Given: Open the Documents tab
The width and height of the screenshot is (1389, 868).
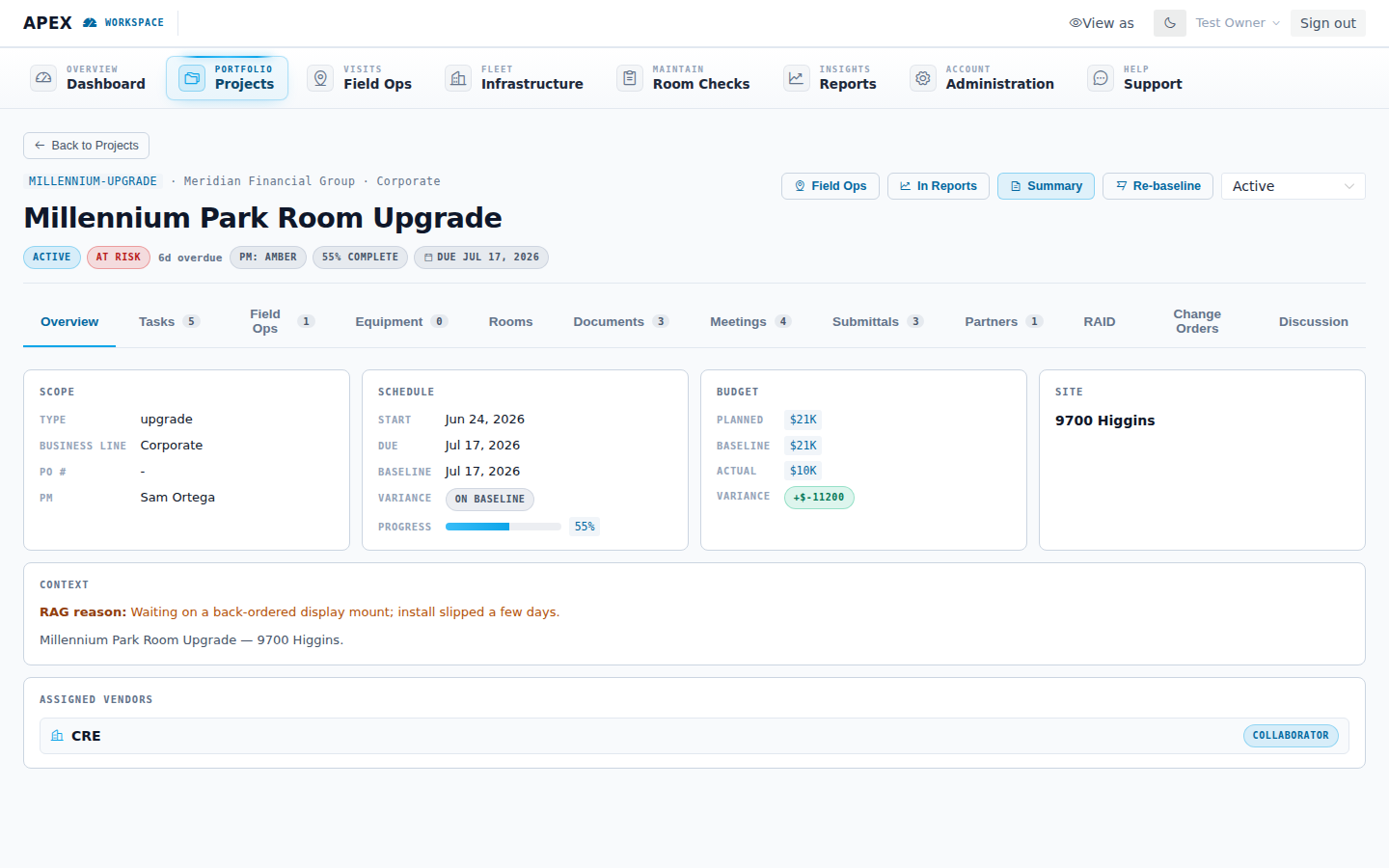Looking at the screenshot, I should click(x=621, y=322).
